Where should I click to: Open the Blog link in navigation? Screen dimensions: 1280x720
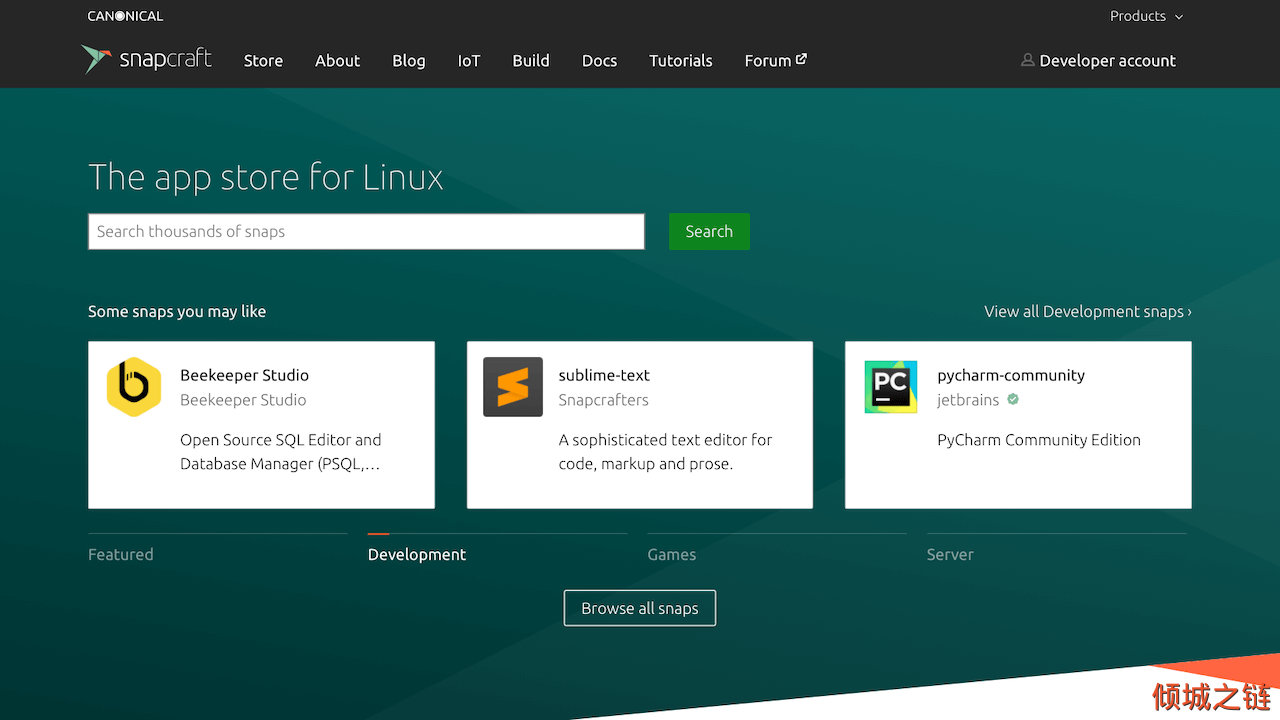pos(408,60)
